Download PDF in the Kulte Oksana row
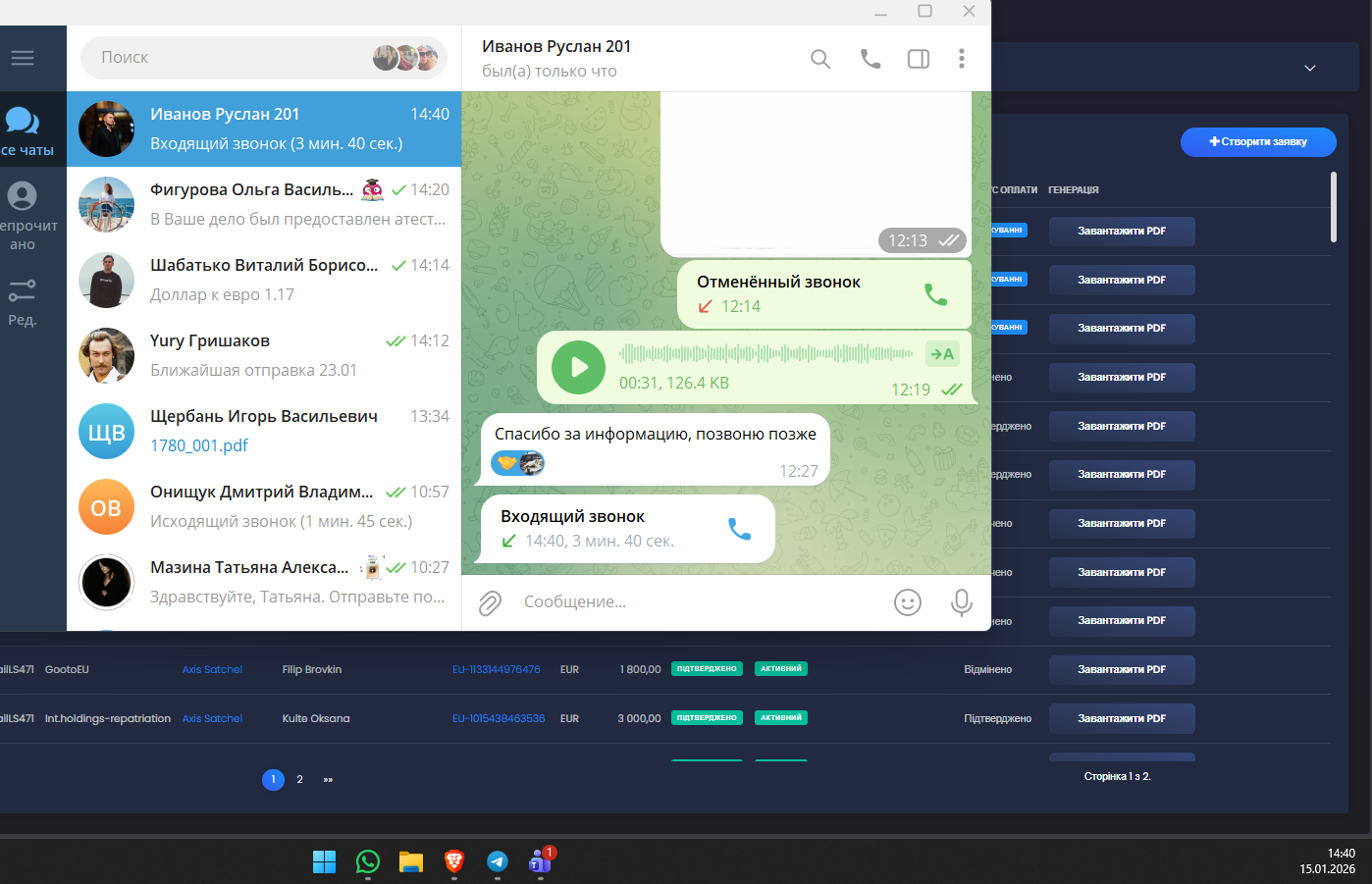 (1122, 719)
